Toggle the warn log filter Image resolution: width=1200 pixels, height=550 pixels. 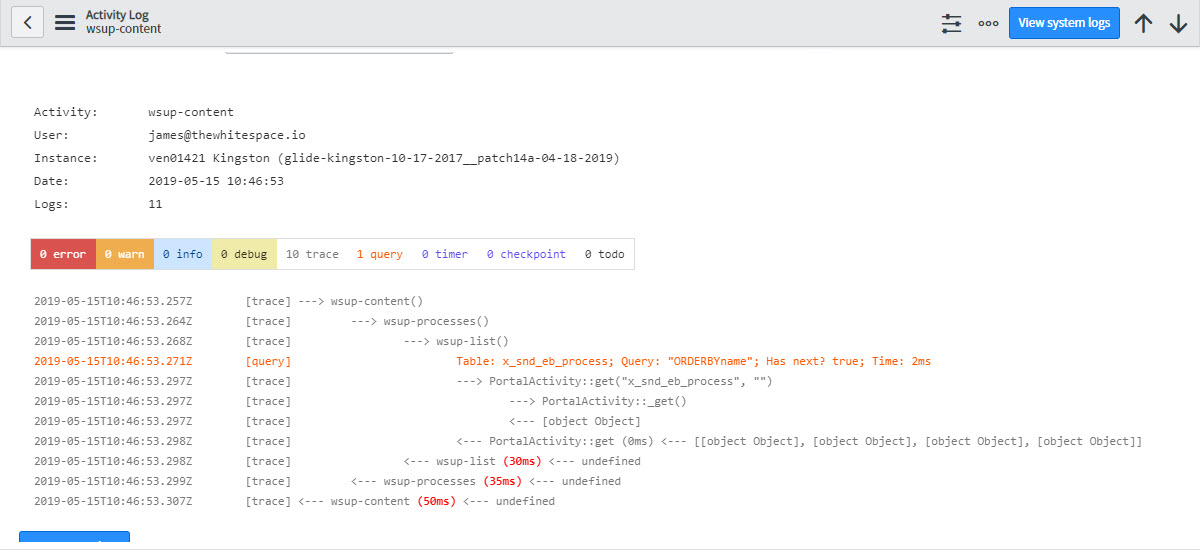pyautogui.click(x=124, y=254)
